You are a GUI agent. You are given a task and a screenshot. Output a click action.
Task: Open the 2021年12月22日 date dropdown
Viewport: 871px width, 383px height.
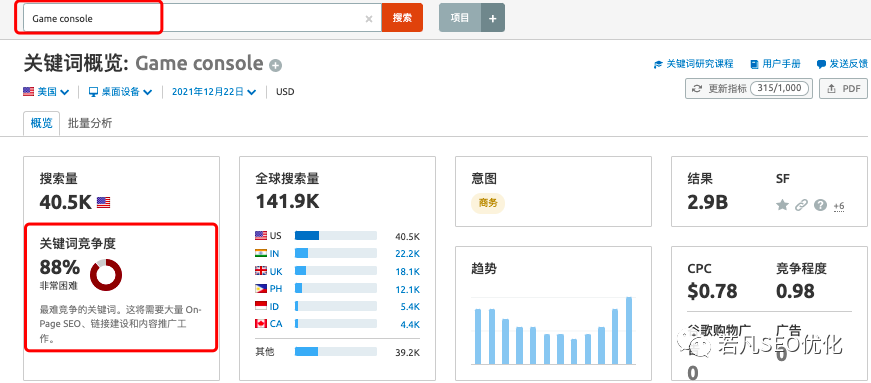214,92
